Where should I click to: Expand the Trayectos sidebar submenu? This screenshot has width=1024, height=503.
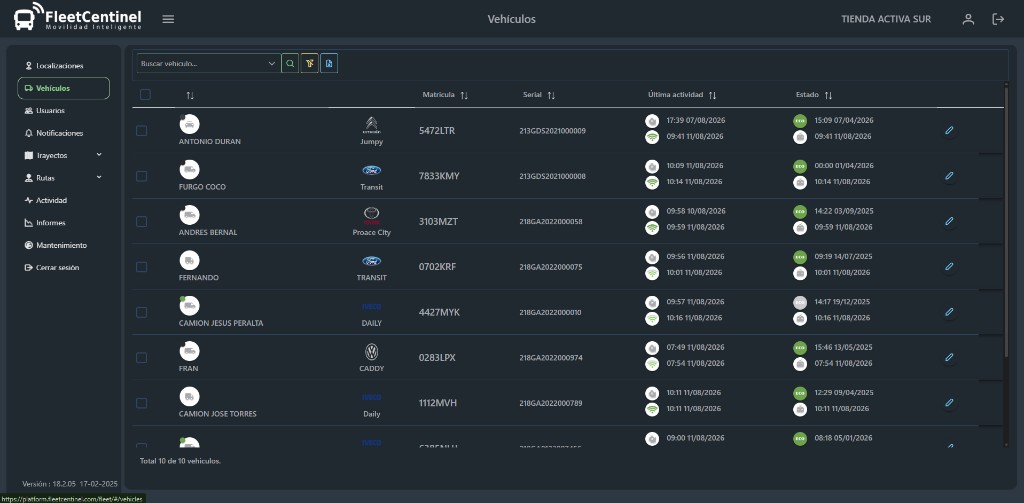click(99, 155)
